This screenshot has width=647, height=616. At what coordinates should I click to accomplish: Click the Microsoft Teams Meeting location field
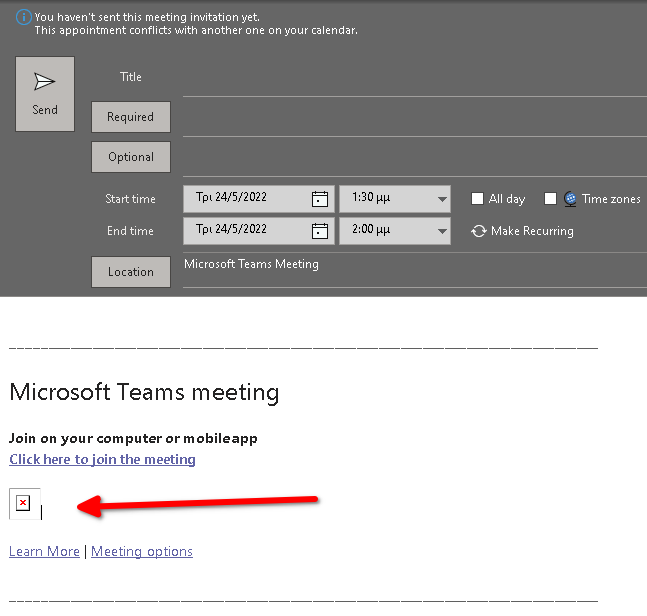[x=415, y=270]
